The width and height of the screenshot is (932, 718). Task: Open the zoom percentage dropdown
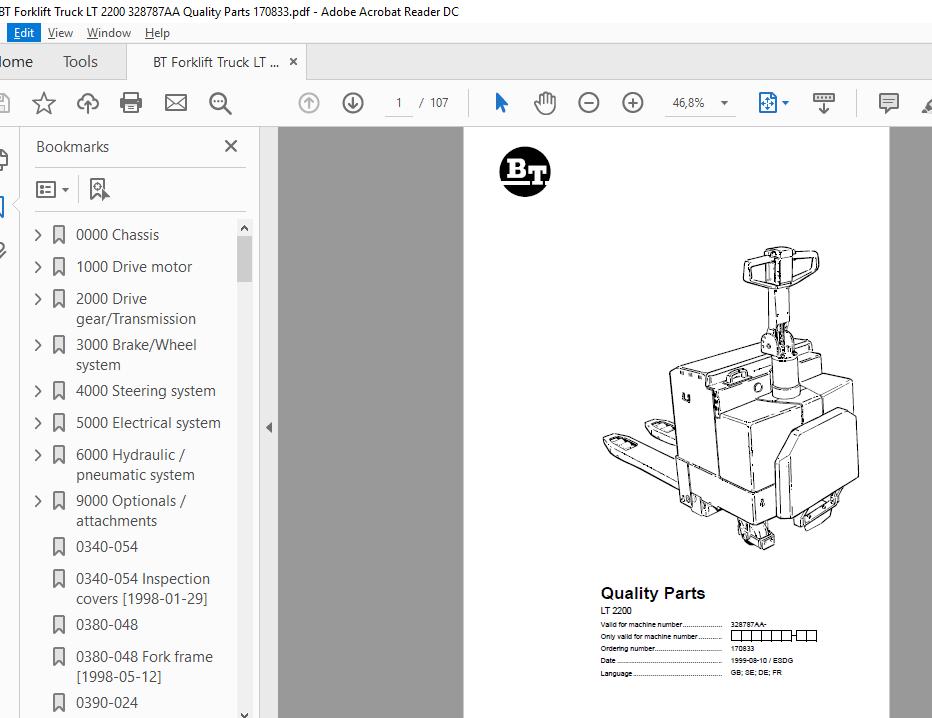(725, 103)
